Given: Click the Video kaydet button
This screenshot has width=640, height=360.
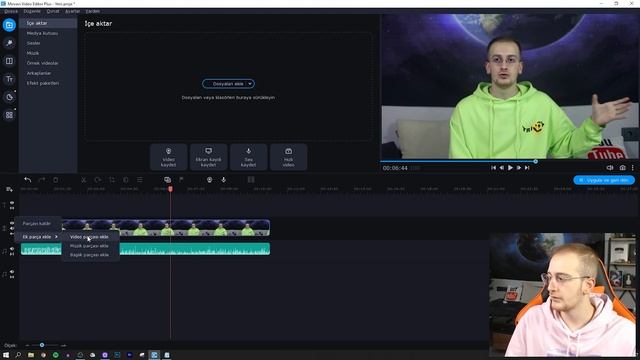Looking at the screenshot, I should (168, 157).
